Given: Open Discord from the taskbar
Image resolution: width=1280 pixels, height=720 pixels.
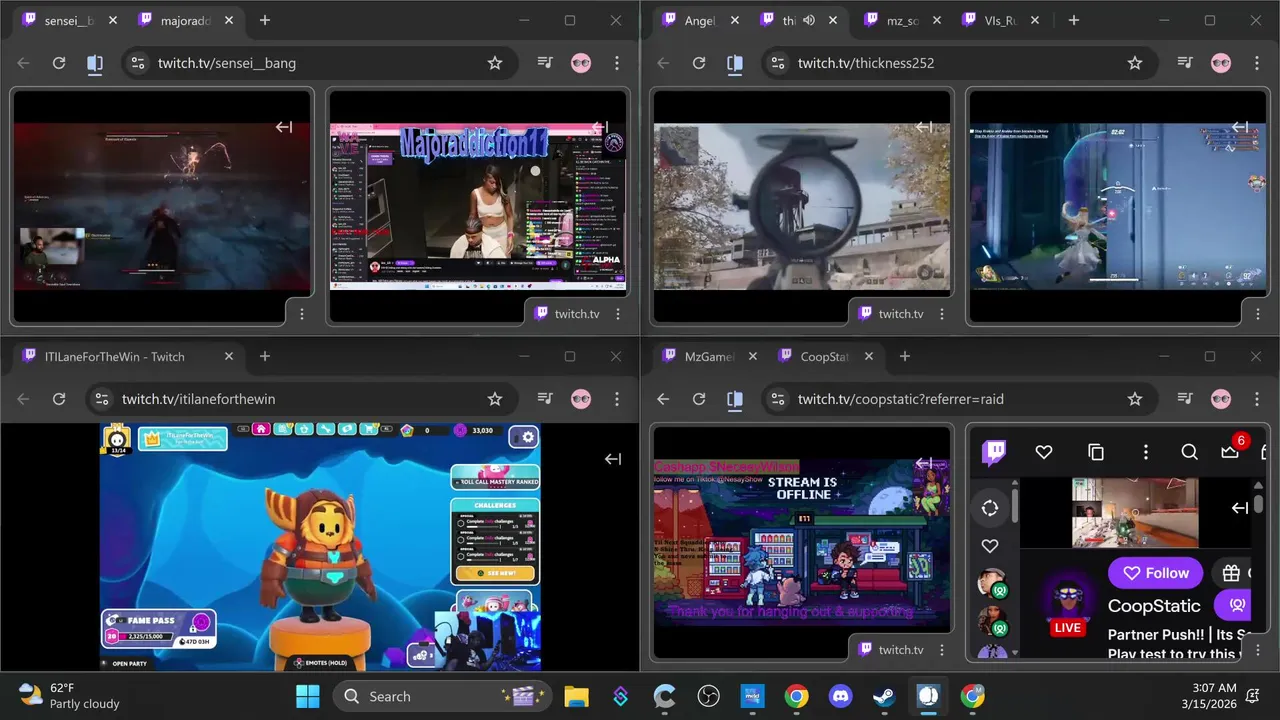Looking at the screenshot, I should (840, 696).
